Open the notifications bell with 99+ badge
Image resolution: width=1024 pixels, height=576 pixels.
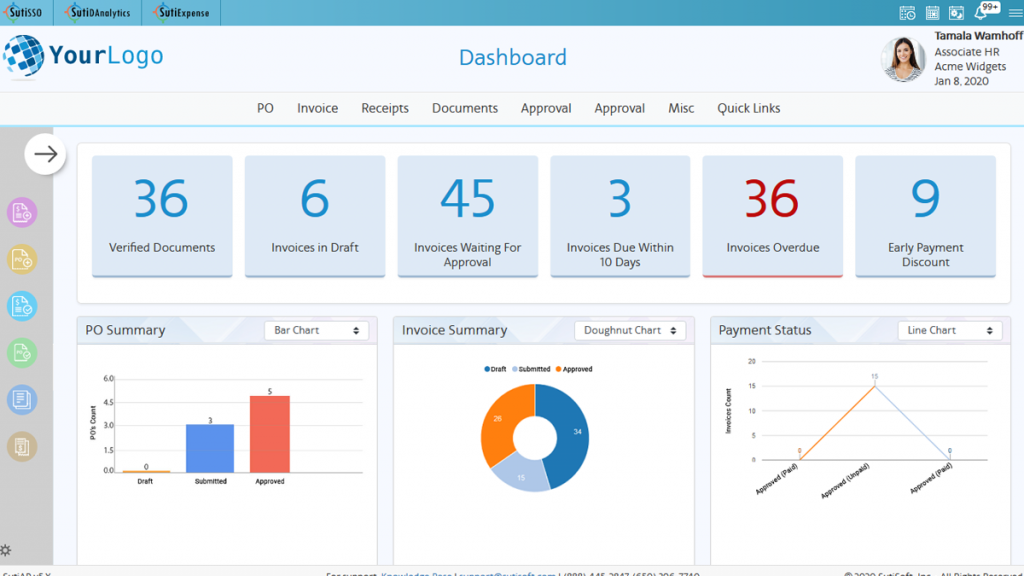pos(981,13)
